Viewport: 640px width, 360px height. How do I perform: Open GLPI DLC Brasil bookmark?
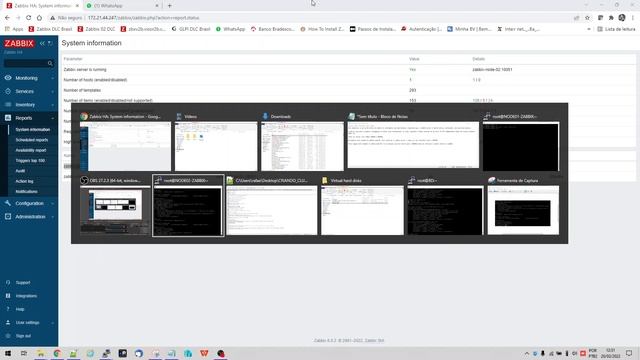pos(191,29)
